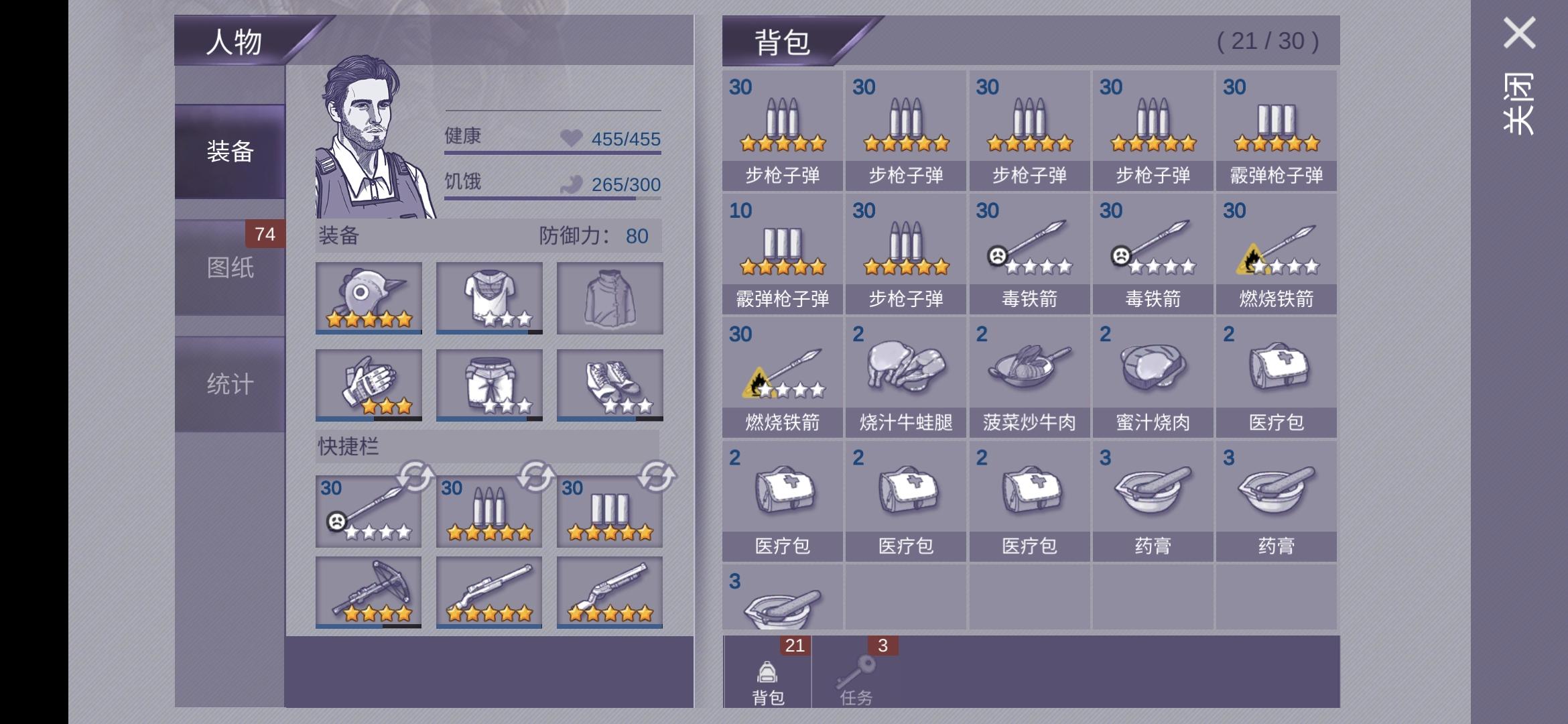Select the equipped boots slot
The image size is (1568, 724).
pos(610,385)
